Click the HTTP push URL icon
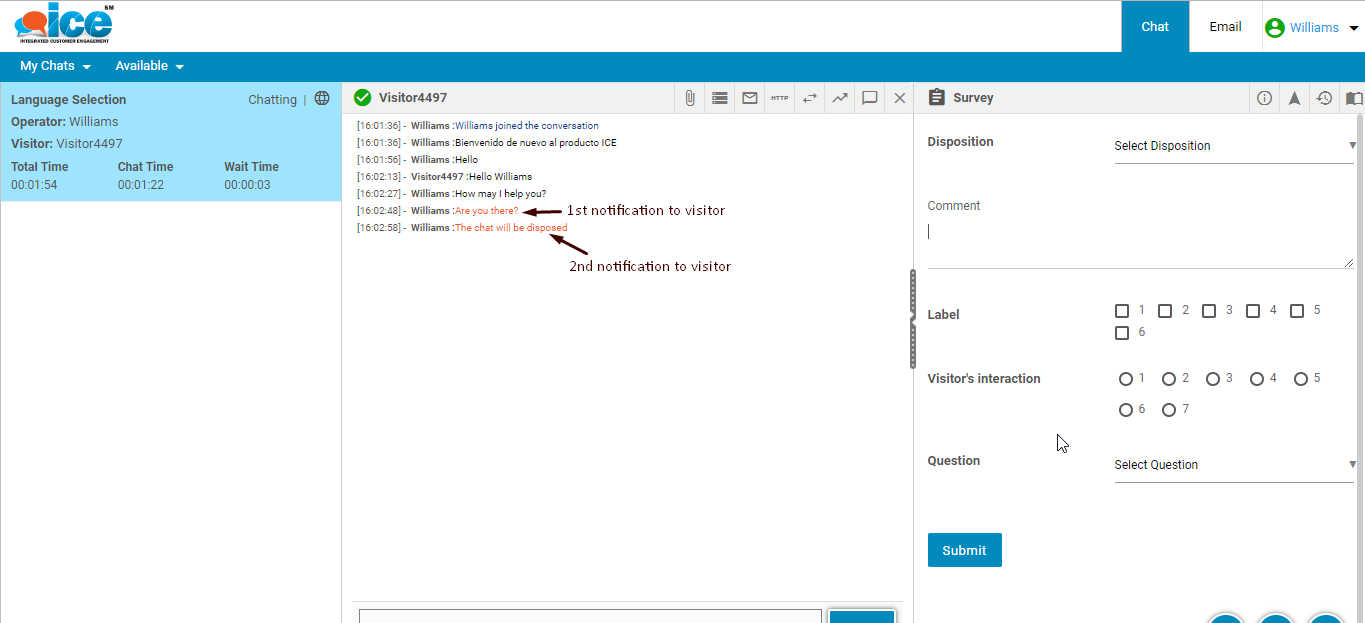This screenshot has height=623, width=1365. pos(779,98)
